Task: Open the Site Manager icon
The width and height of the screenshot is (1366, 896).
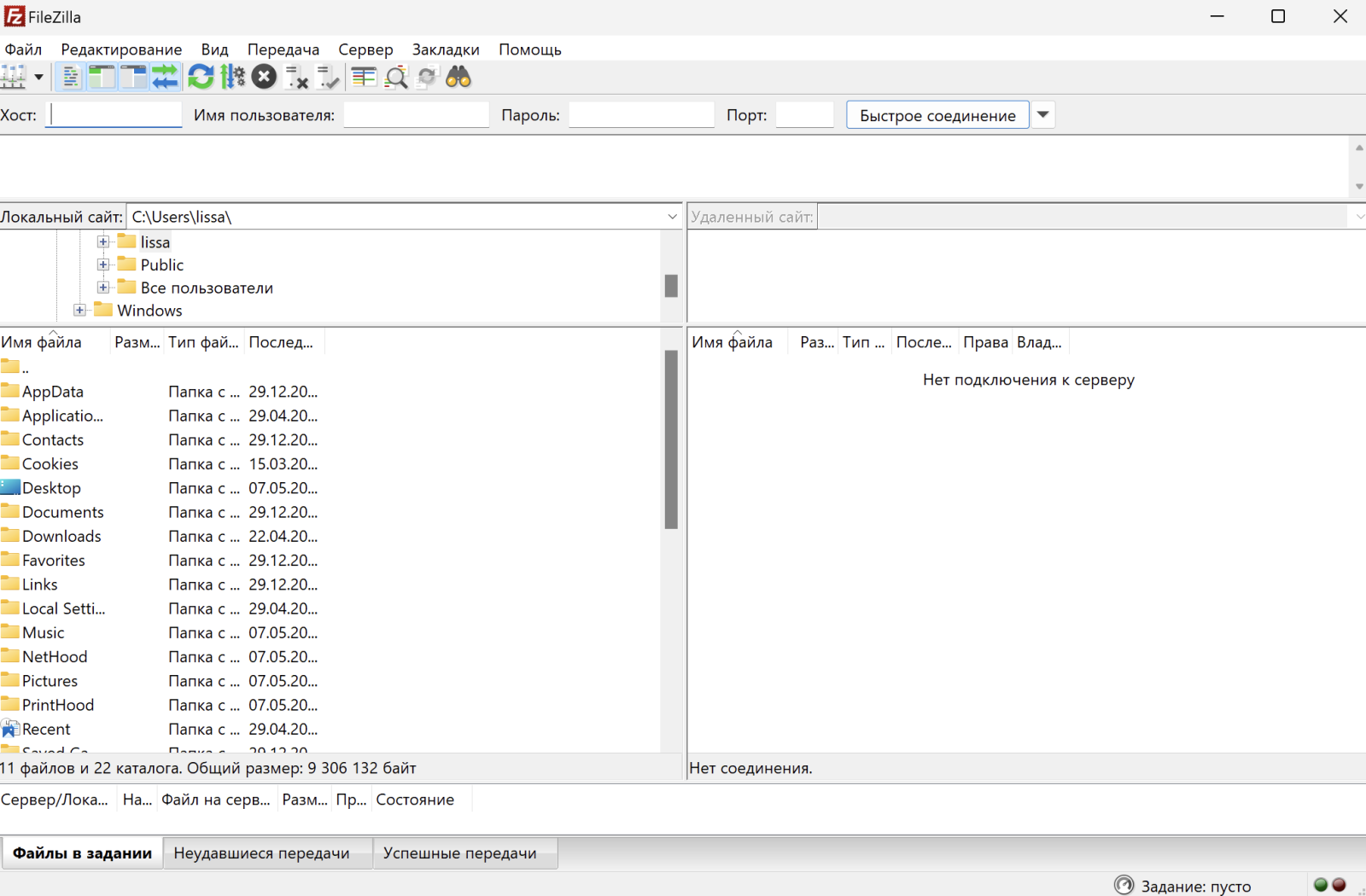Action: click(14, 77)
